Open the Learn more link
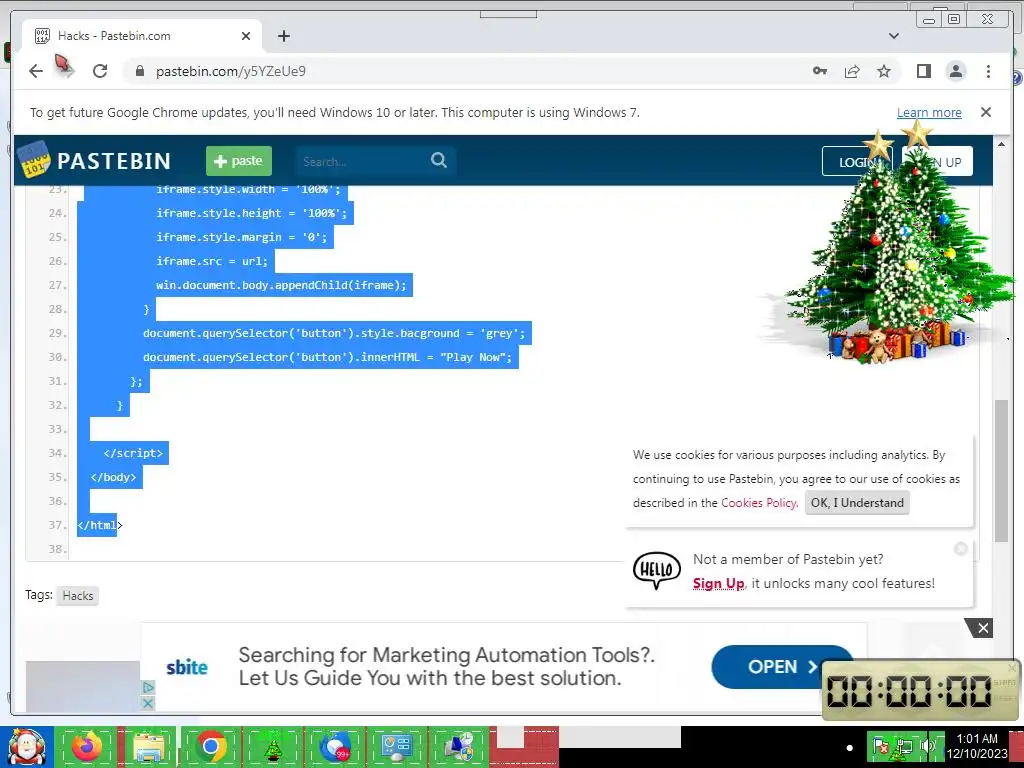Image resolution: width=1024 pixels, height=768 pixels. click(x=929, y=112)
